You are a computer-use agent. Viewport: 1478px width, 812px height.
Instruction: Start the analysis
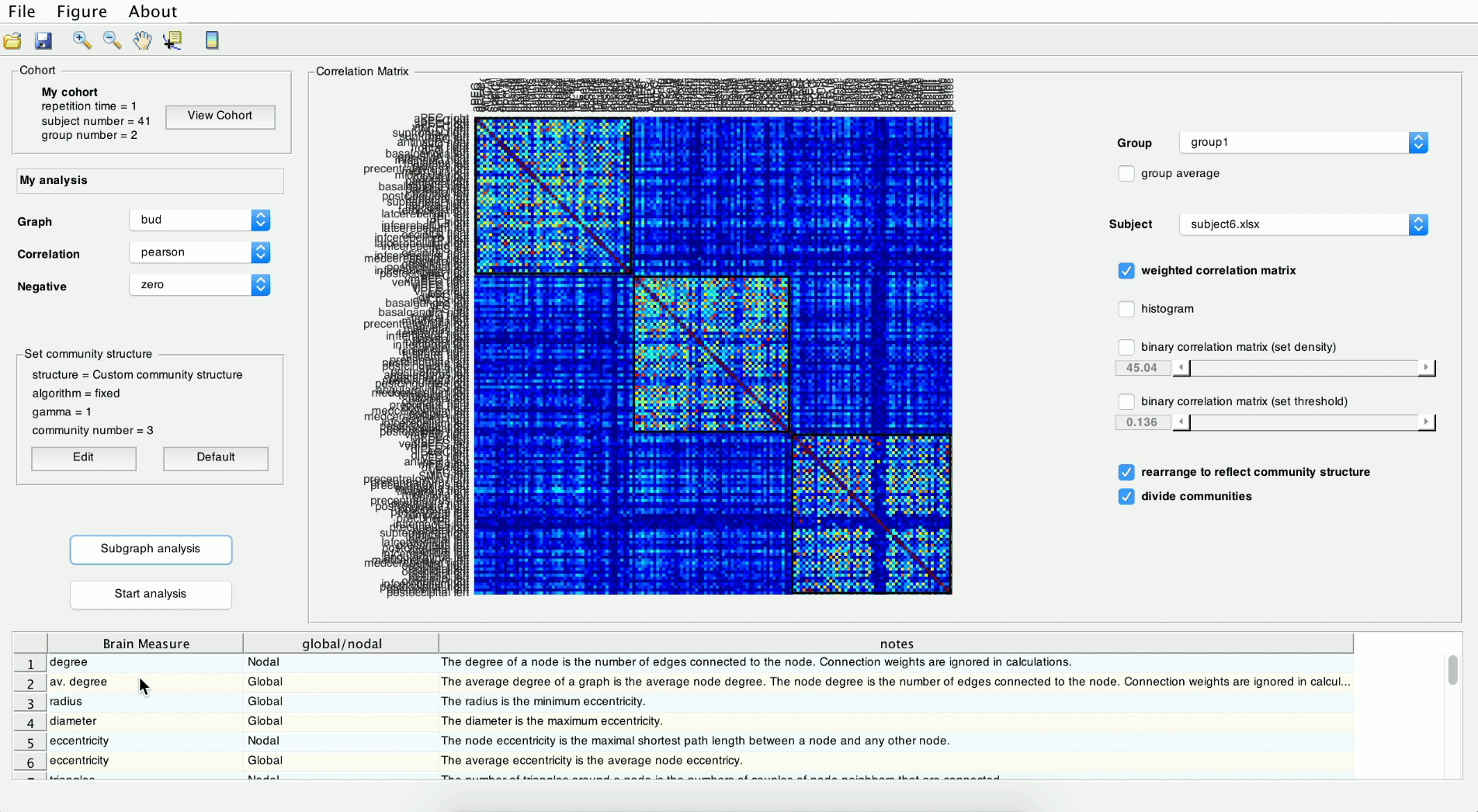pos(150,594)
